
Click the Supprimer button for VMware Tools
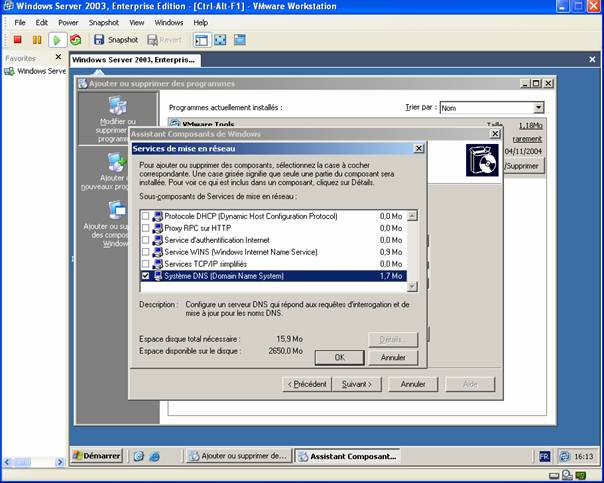tap(523, 166)
